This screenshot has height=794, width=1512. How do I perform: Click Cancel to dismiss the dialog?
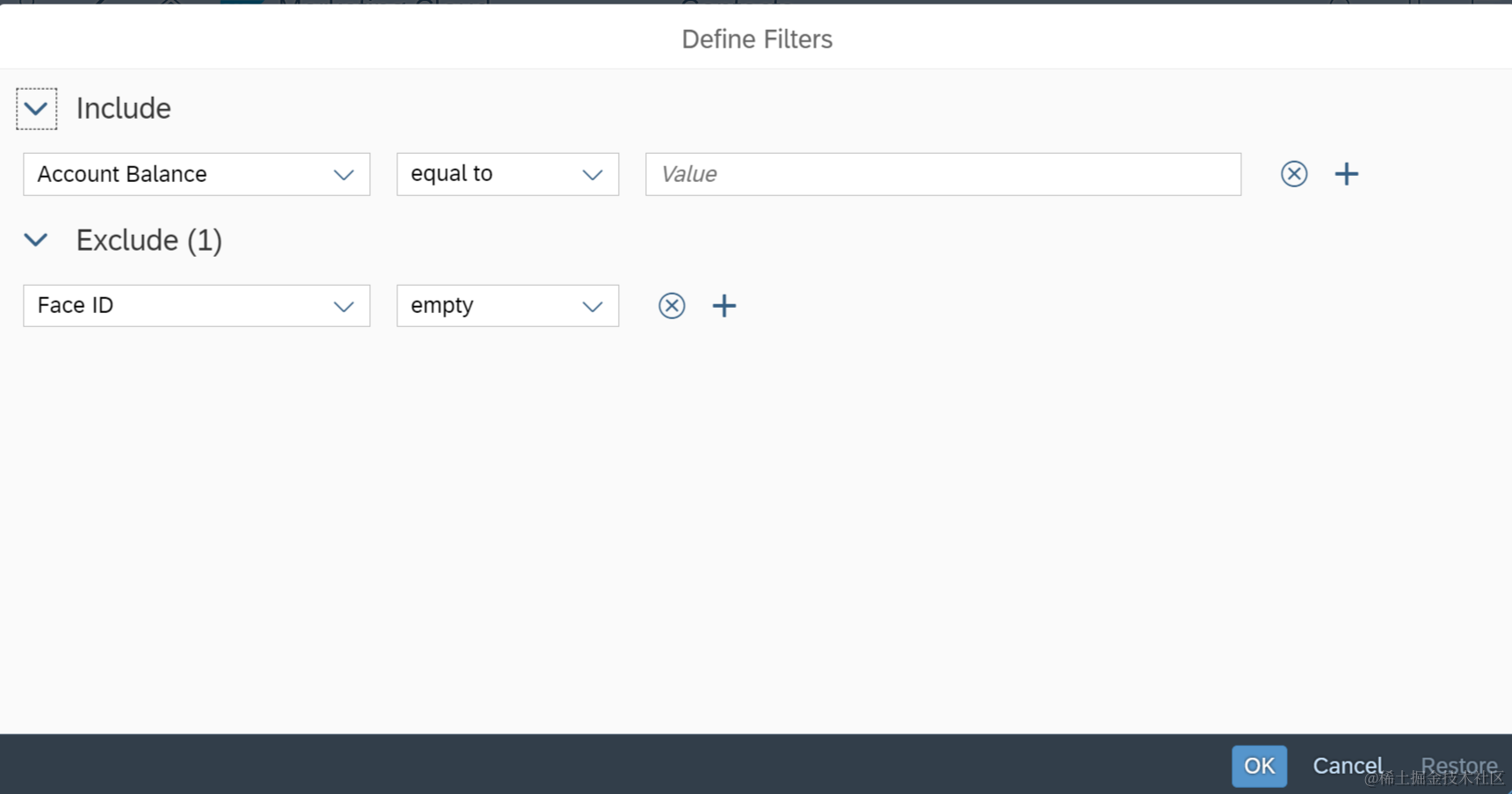1348,765
